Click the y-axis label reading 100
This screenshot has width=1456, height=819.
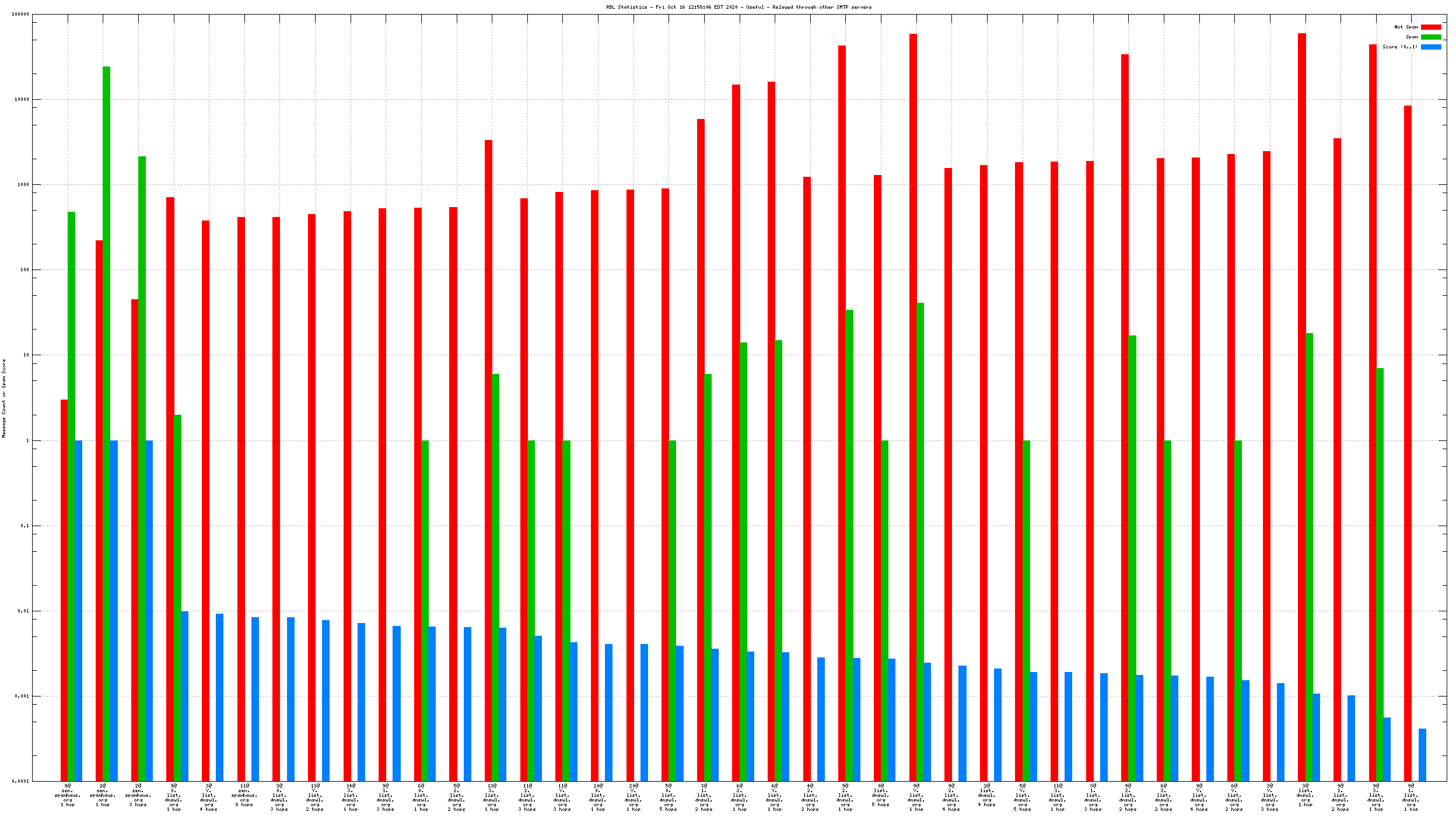(x=24, y=270)
